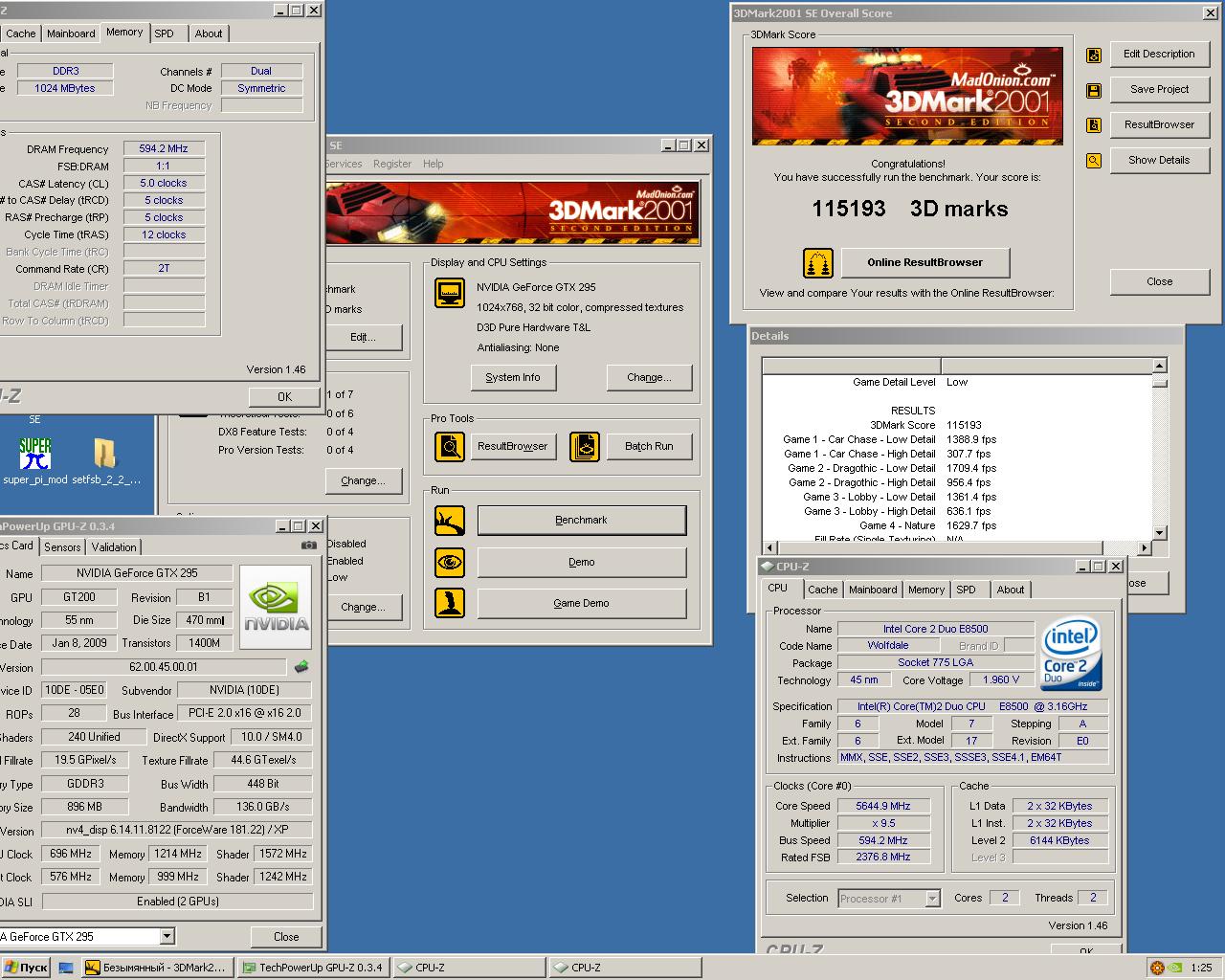Viewport: 1225px width, 980px height.
Task: Click the Show Details button
Action: click(1159, 160)
